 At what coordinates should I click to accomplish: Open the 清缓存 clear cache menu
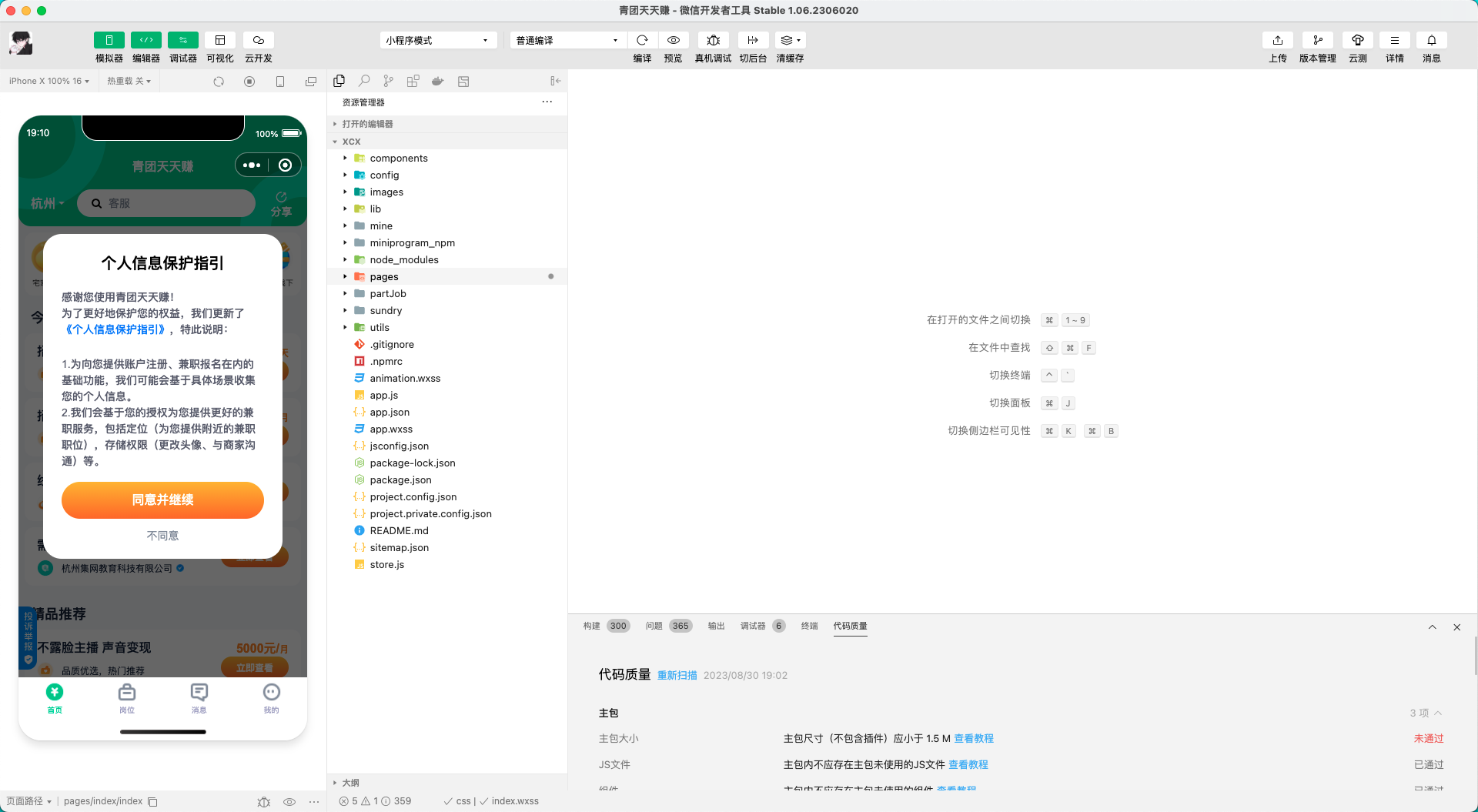click(x=791, y=40)
